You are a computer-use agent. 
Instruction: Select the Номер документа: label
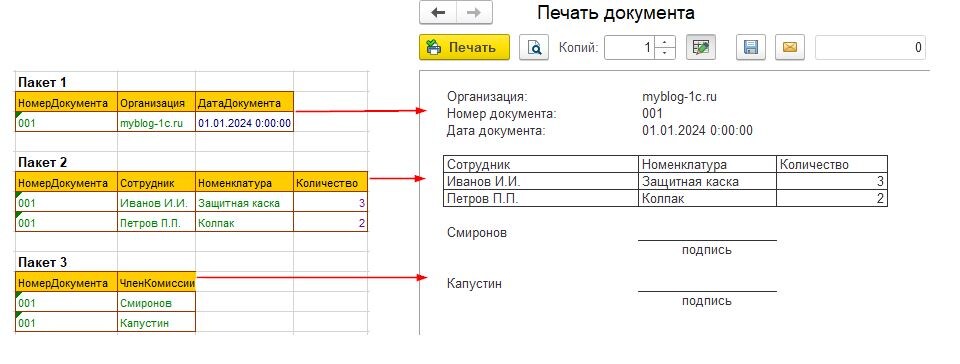[x=502, y=114]
